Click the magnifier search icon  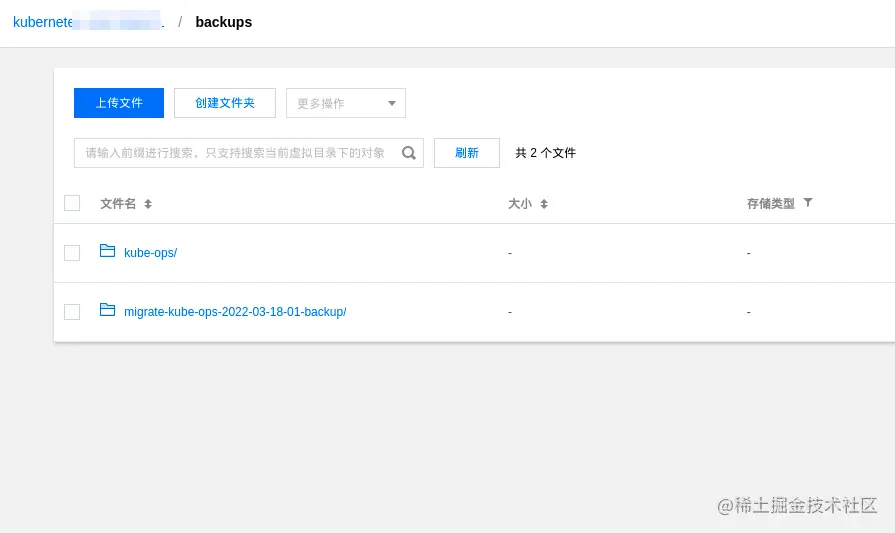click(409, 153)
